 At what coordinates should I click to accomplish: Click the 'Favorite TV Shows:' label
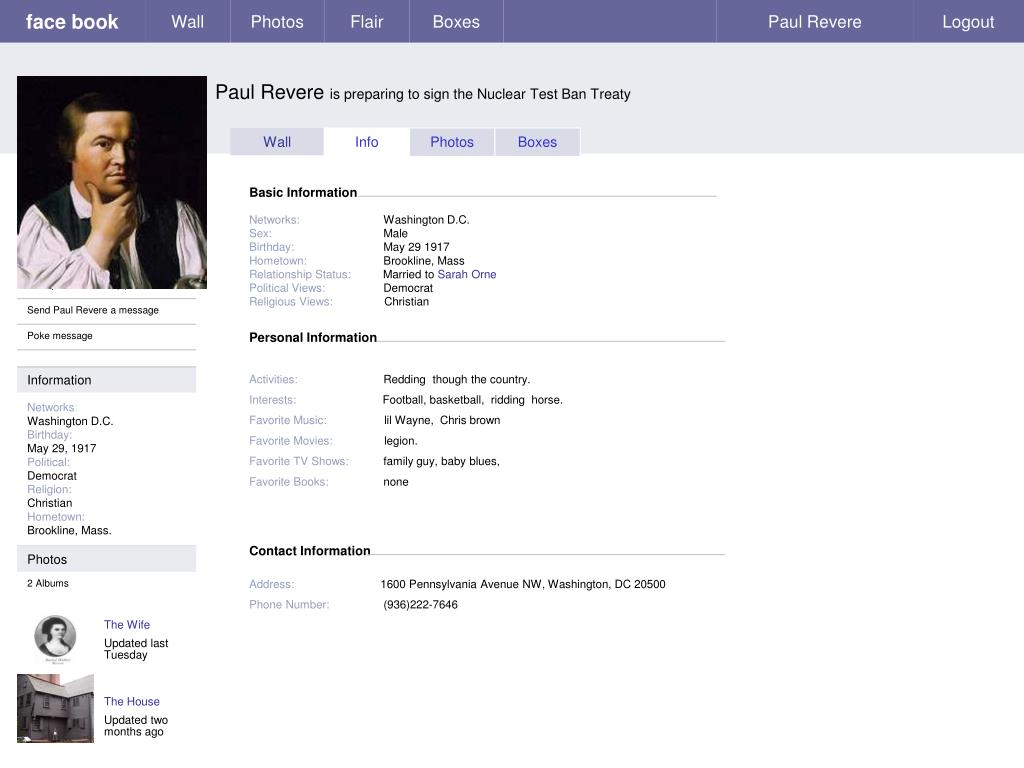point(298,461)
